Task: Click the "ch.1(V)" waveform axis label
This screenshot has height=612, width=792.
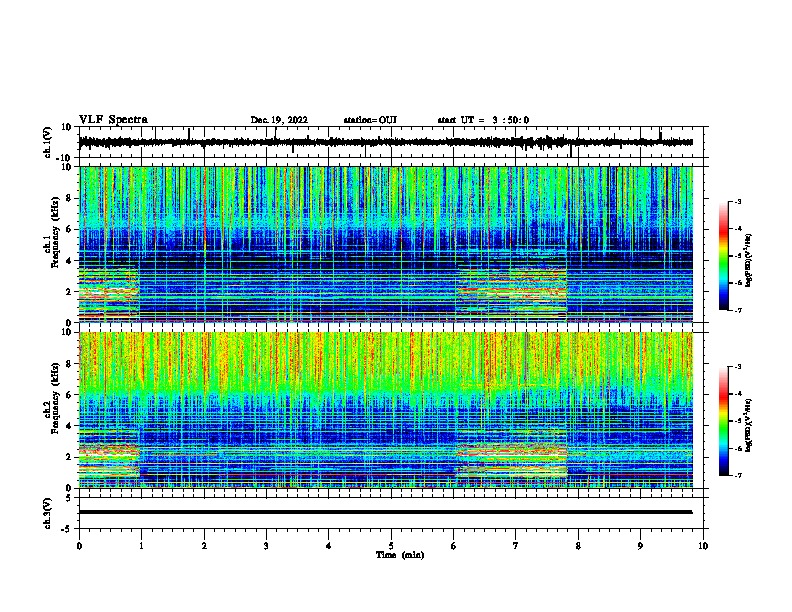Action: 48,142
